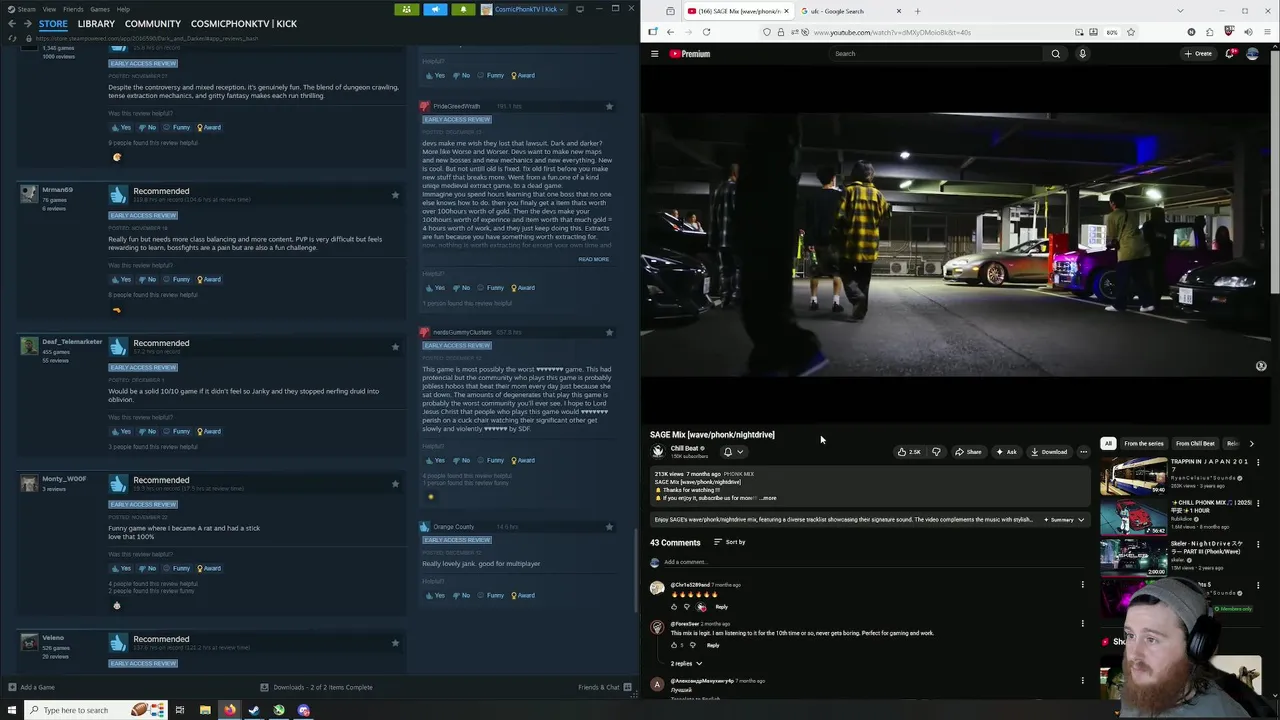Award the Monty_WOOF review

tap(209, 568)
